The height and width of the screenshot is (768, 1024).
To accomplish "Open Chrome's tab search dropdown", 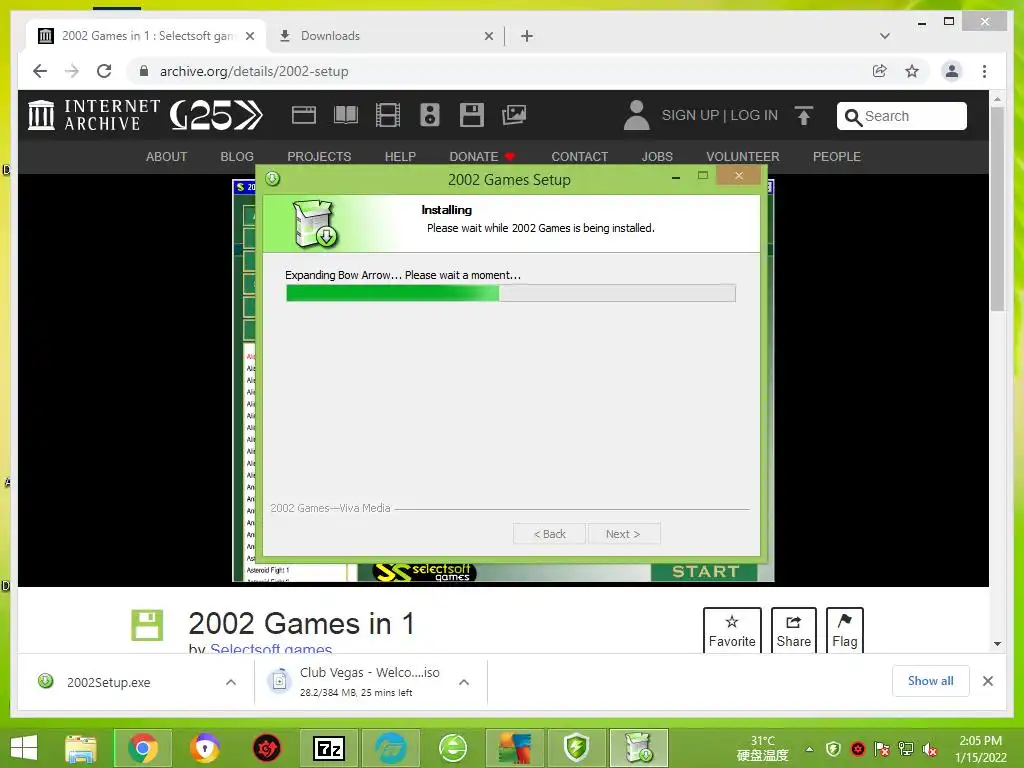I will (x=884, y=36).
